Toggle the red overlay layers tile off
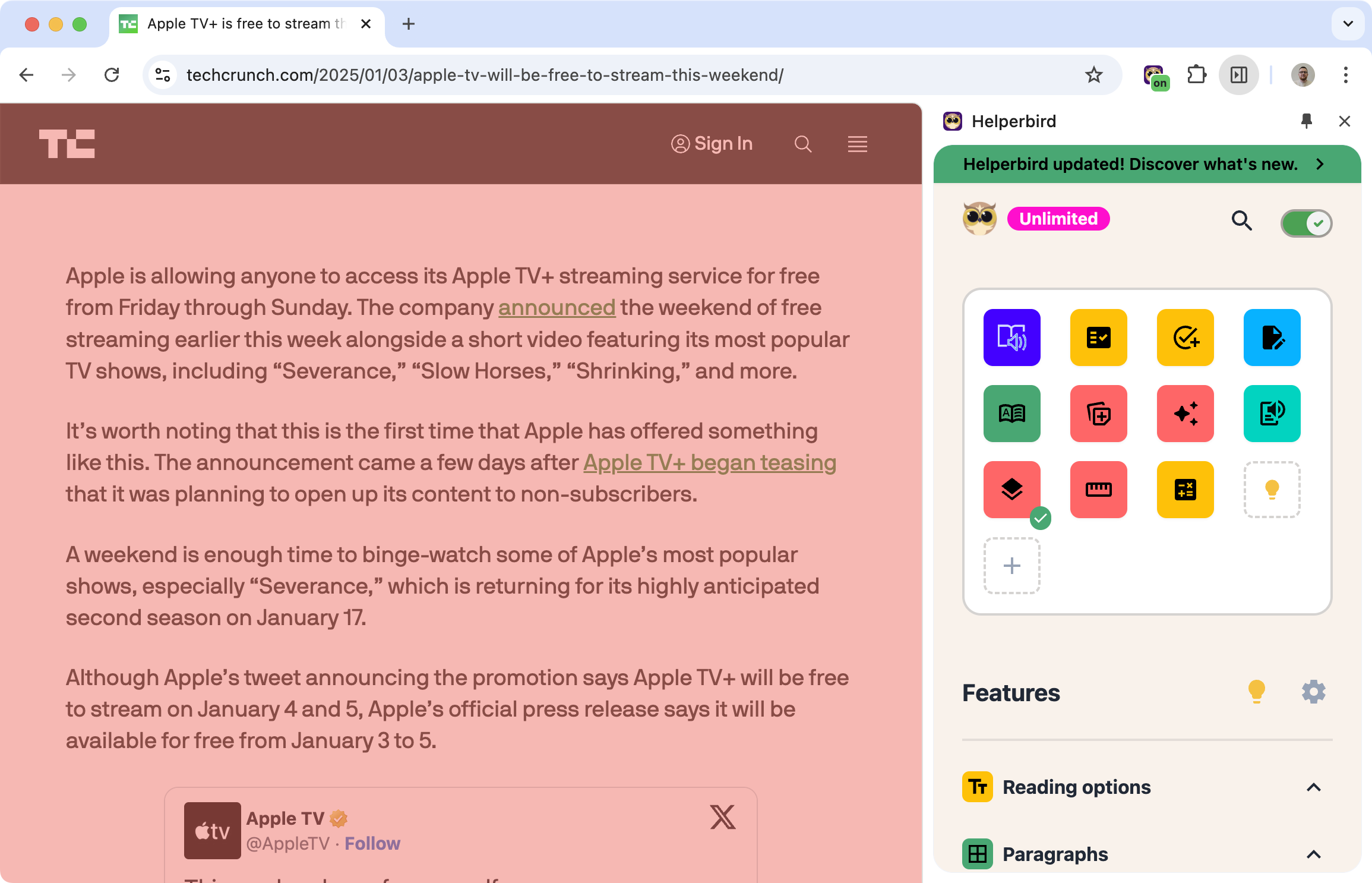The height and width of the screenshot is (883, 1372). click(x=1011, y=489)
